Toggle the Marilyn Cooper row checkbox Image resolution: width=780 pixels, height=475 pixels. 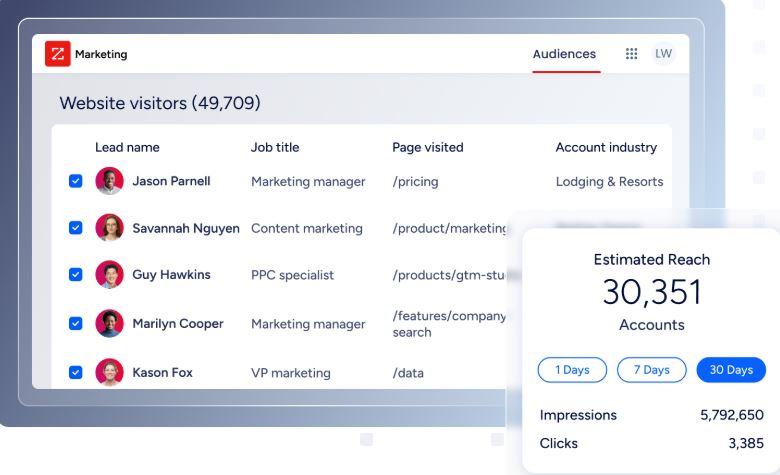[76, 323]
